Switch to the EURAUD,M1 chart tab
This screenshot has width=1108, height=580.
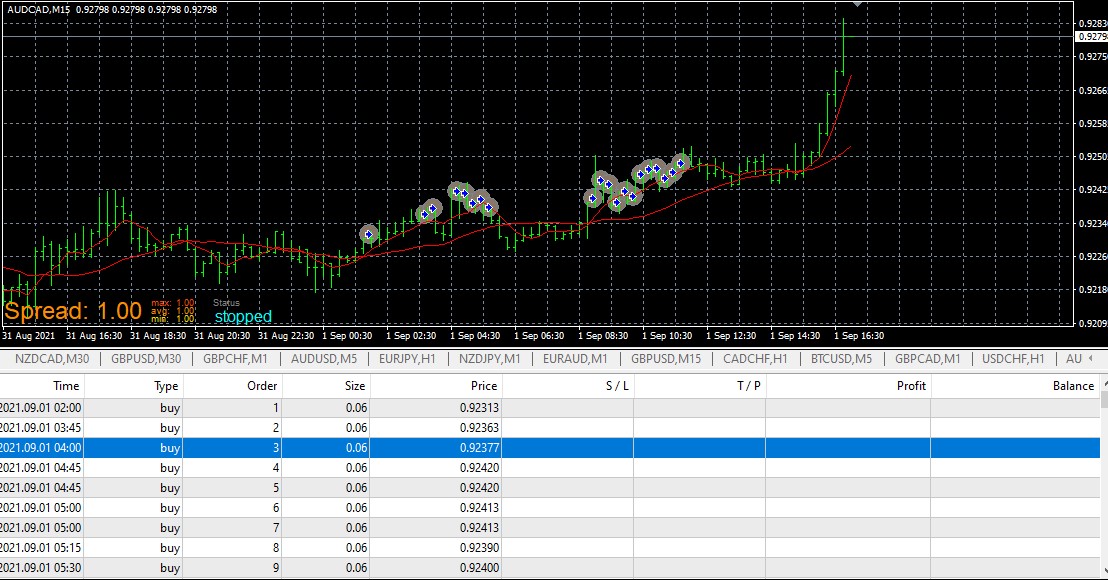pos(575,359)
